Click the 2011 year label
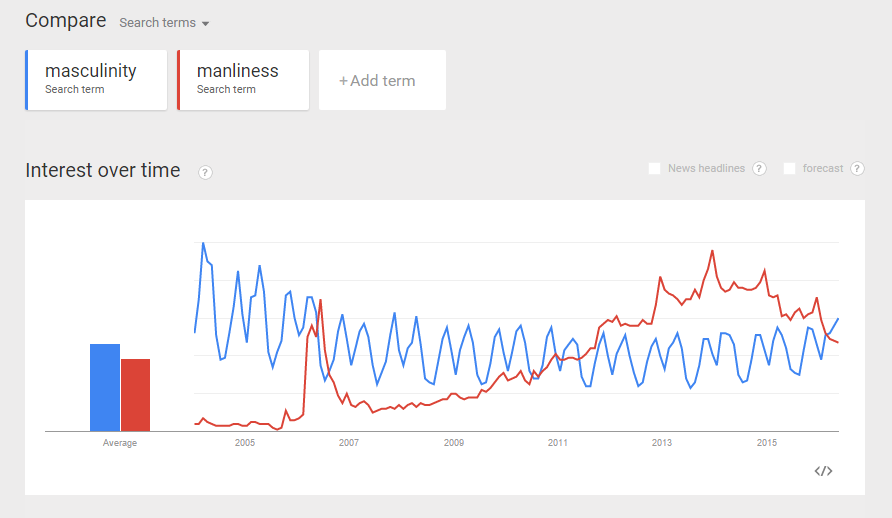 [x=558, y=443]
